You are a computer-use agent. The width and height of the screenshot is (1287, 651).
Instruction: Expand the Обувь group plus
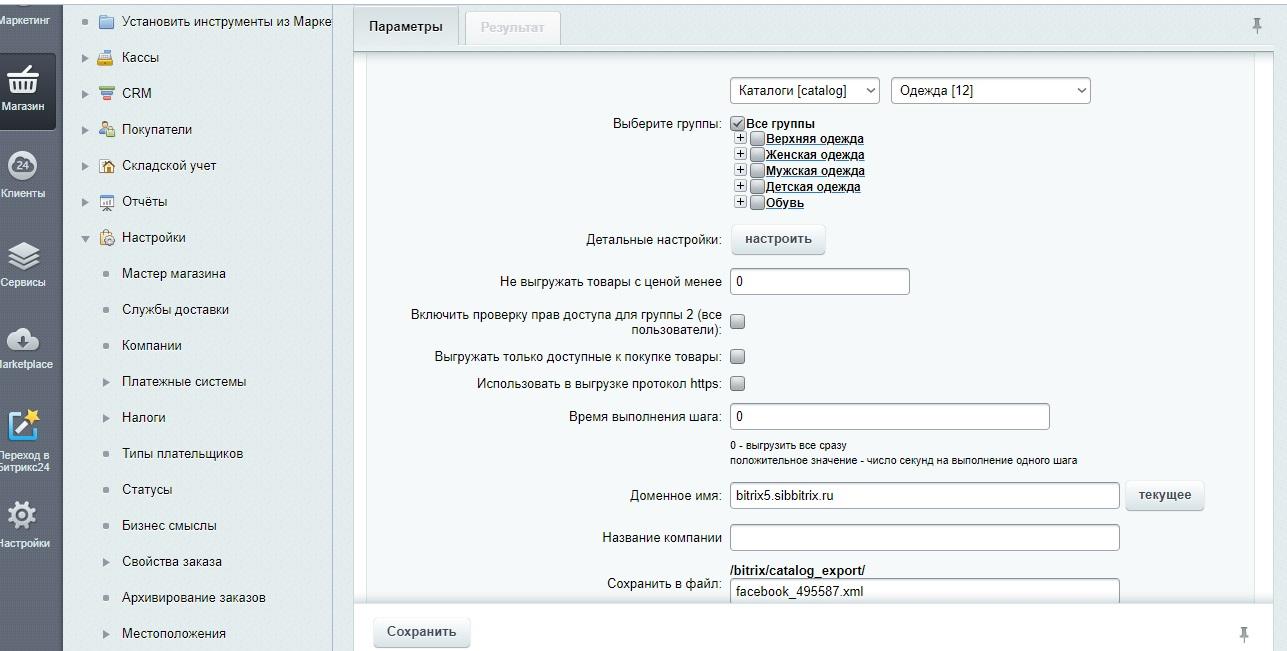pyautogui.click(x=740, y=202)
